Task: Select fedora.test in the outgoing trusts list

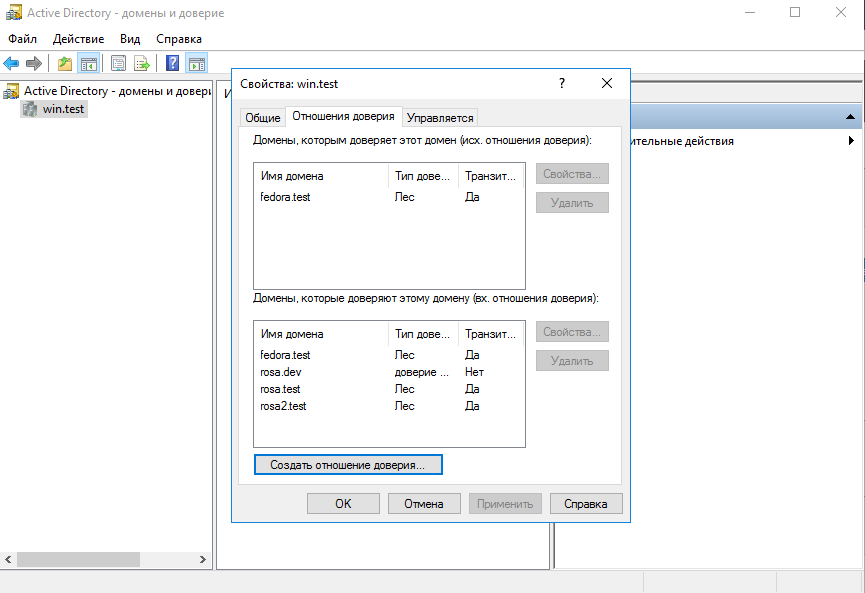Action: 285,197
